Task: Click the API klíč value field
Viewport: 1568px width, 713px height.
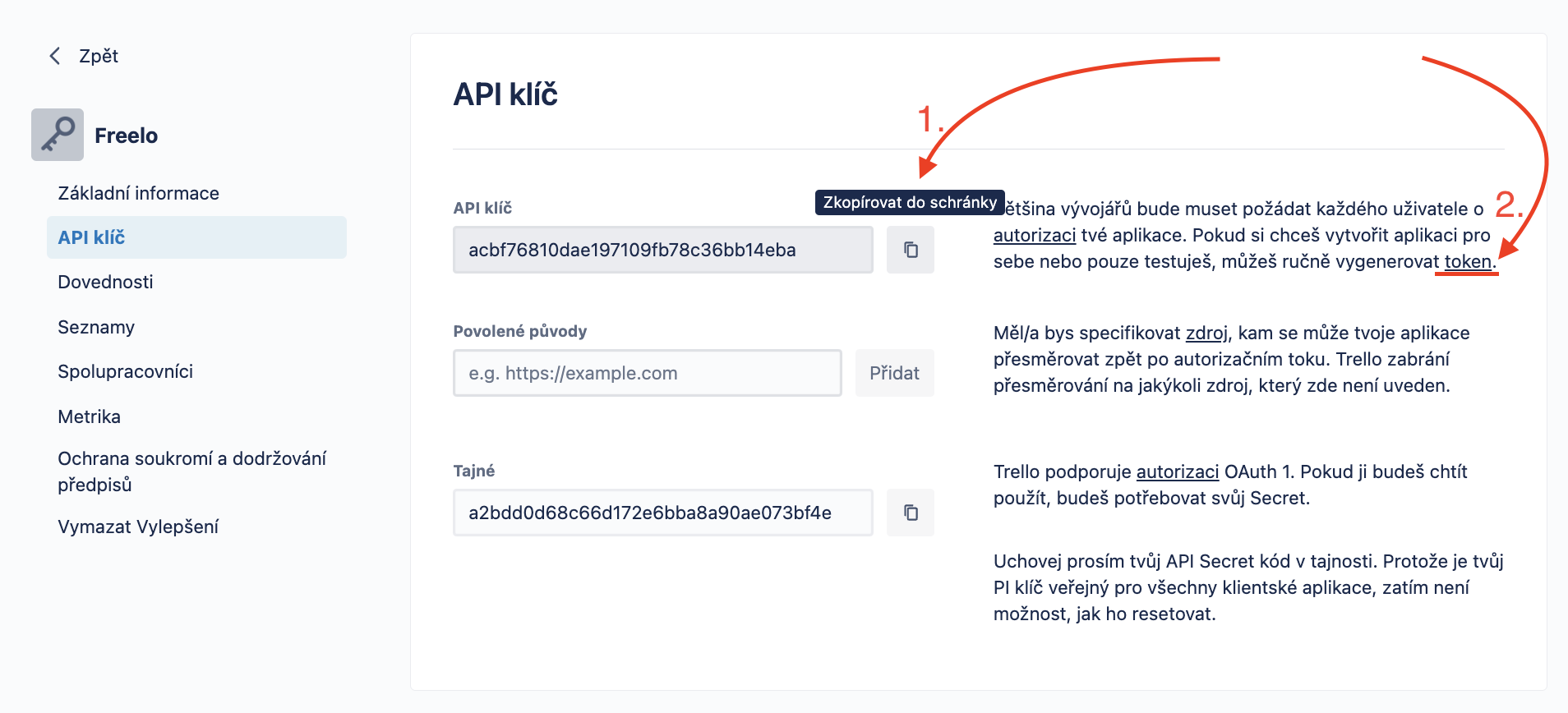Action: (x=662, y=250)
